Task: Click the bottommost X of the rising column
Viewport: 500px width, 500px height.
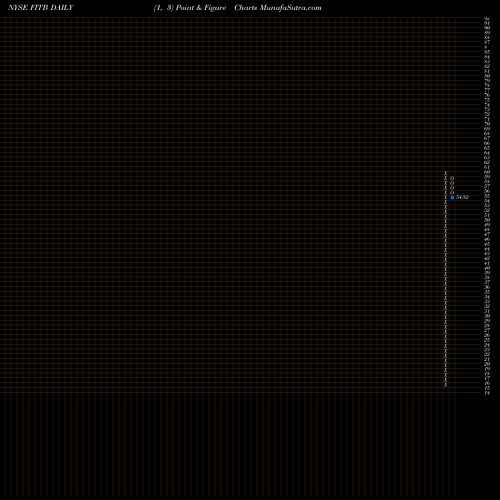Action: pos(446,385)
